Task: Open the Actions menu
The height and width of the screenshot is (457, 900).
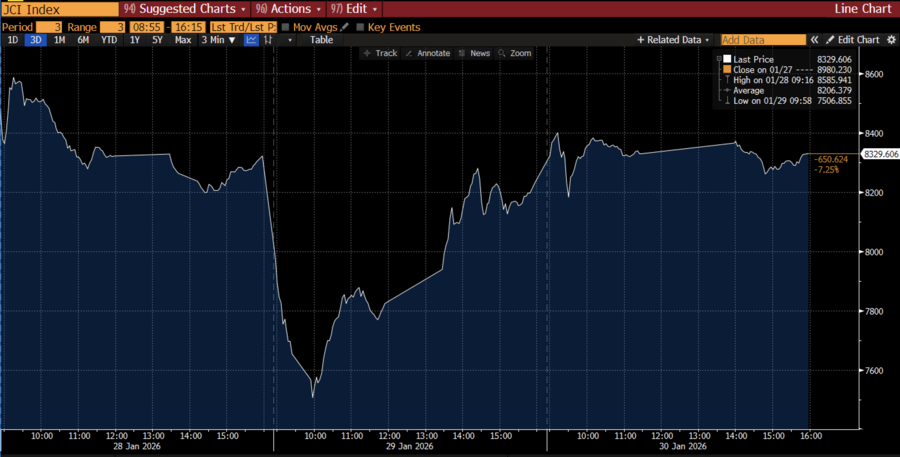Action: pyautogui.click(x=290, y=9)
